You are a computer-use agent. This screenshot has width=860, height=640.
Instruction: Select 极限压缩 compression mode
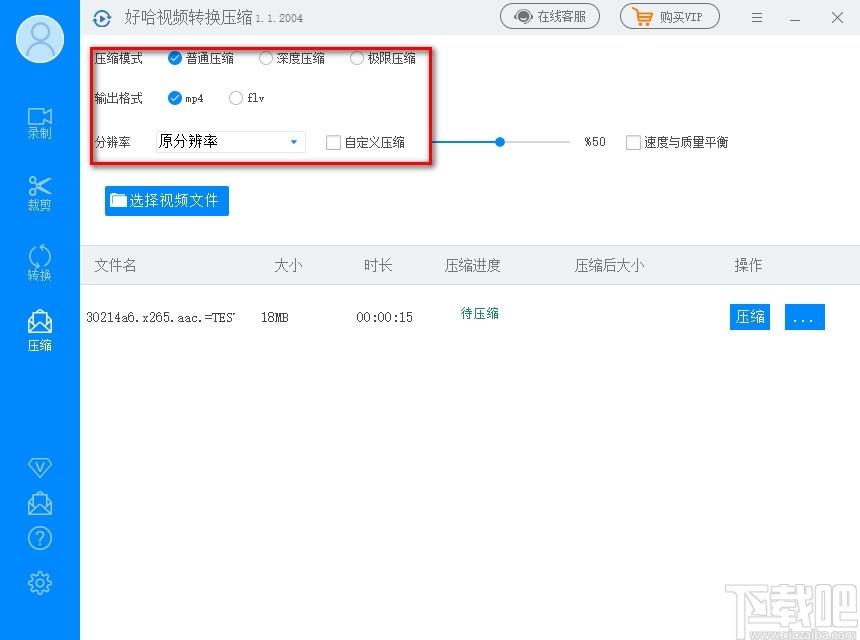pos(383,58)
